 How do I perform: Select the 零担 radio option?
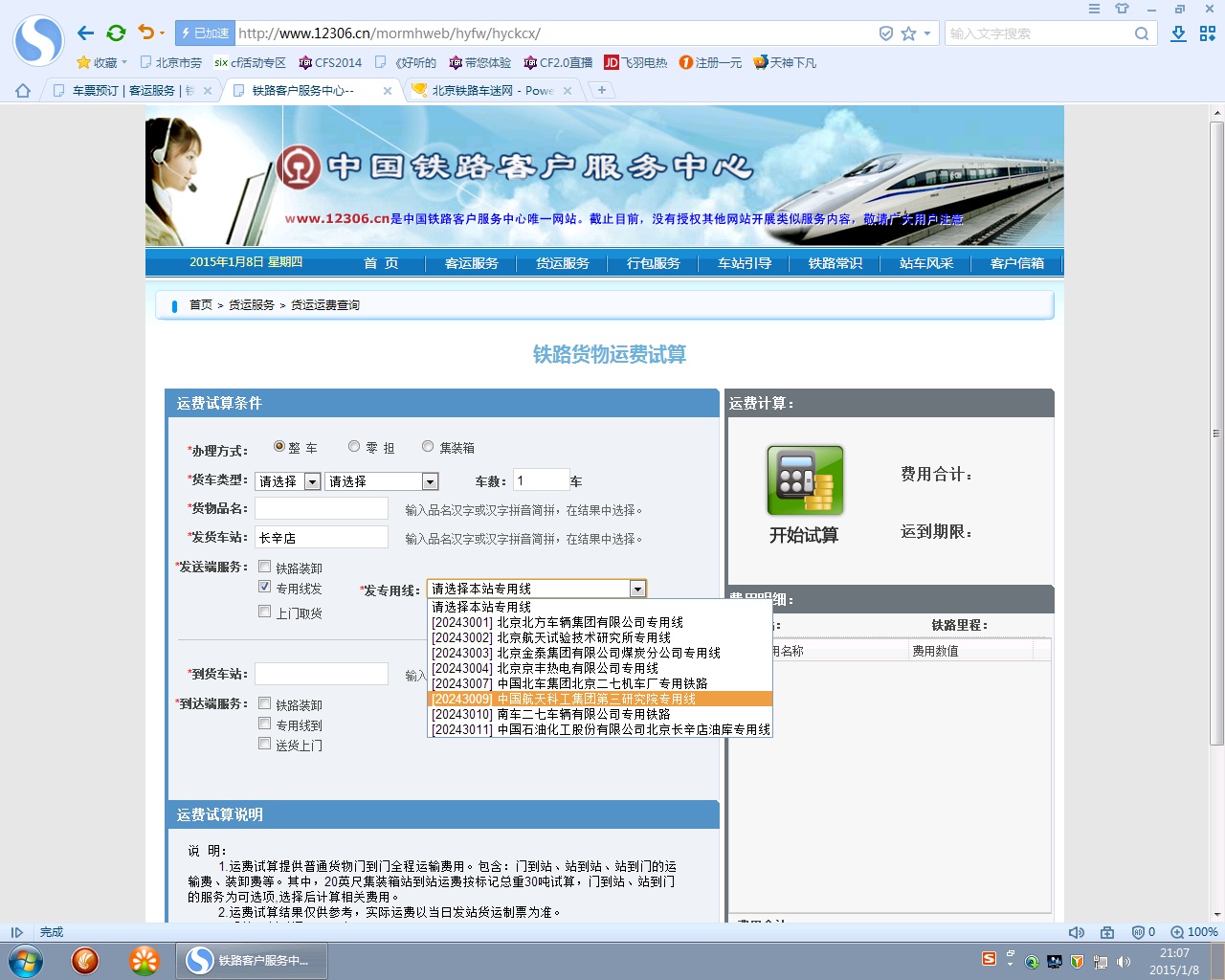[354, 446]
